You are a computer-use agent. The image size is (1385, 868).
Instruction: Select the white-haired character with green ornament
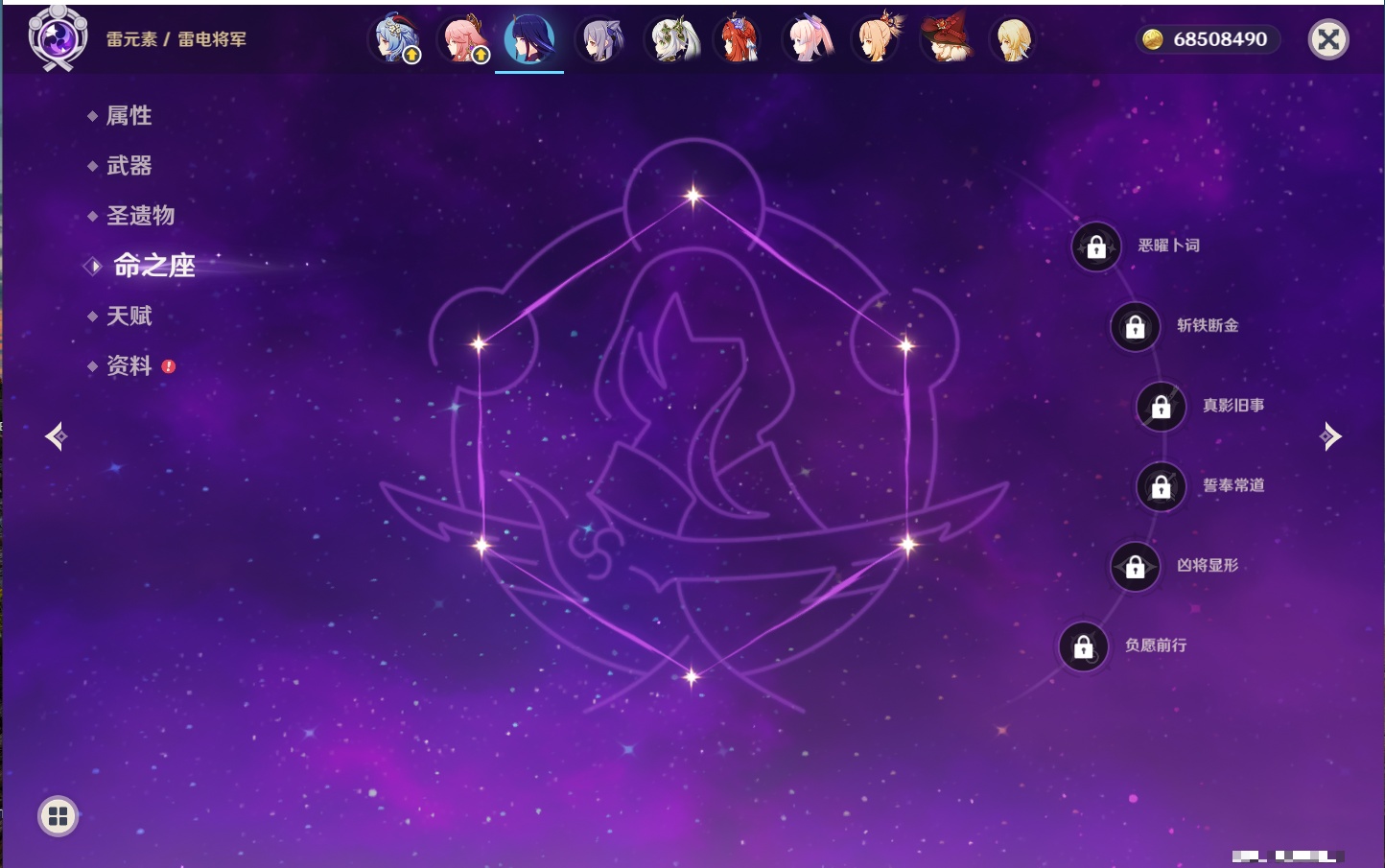pyautogui.click(x=670, y=39)
